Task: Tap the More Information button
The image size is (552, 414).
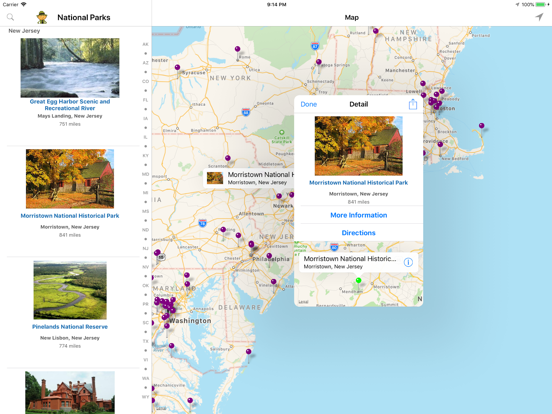Action: point(358,215)
